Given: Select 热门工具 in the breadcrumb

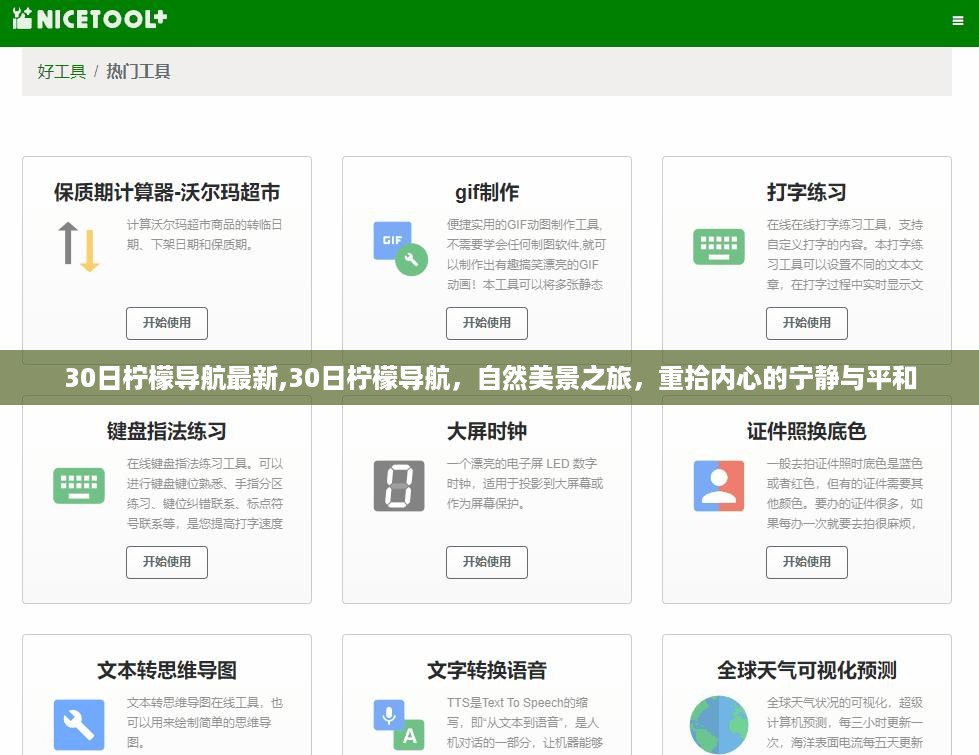Looking at the screenshot, I should 138,72.
